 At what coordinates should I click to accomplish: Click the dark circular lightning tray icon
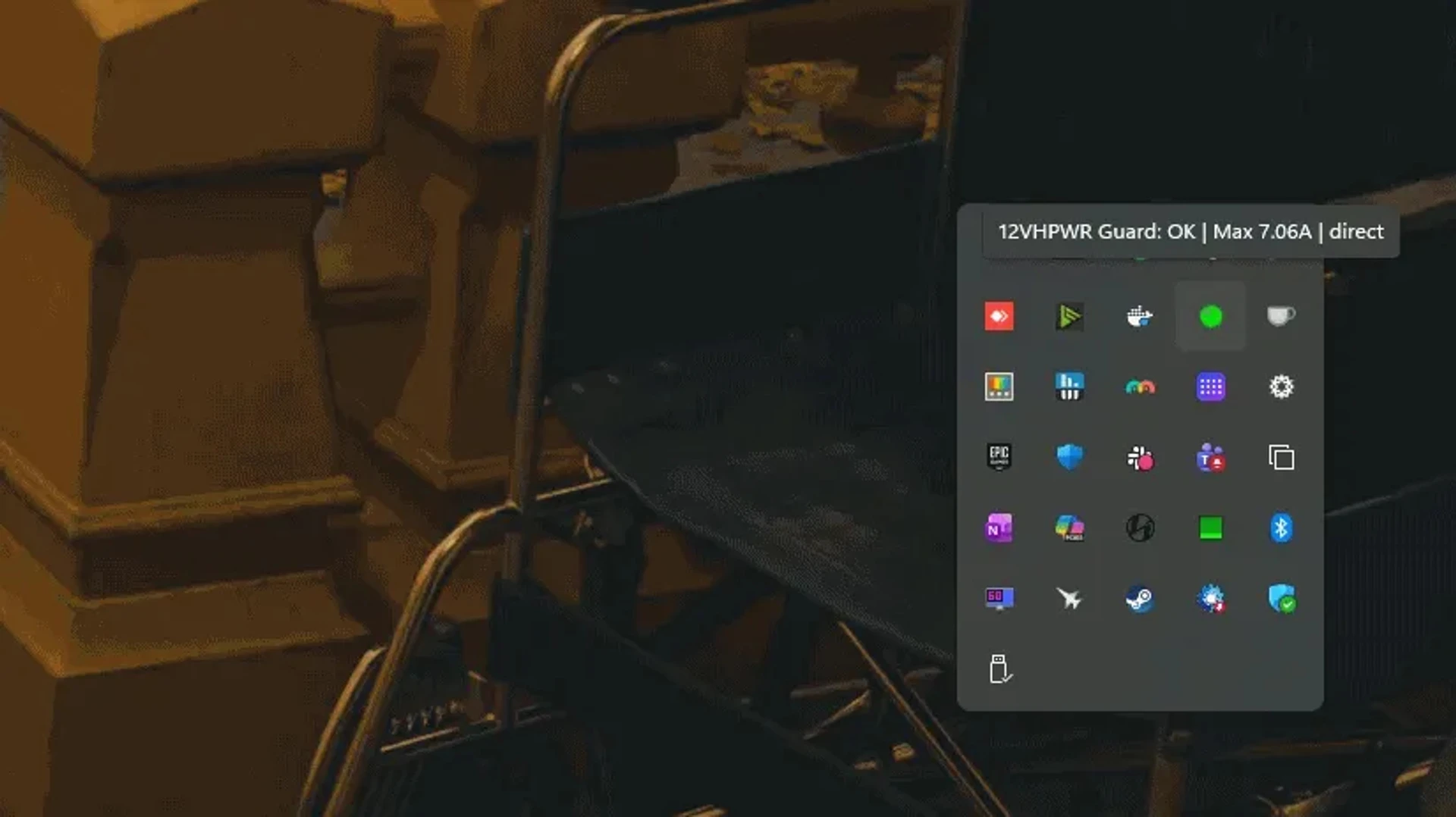pos(1140,527)
